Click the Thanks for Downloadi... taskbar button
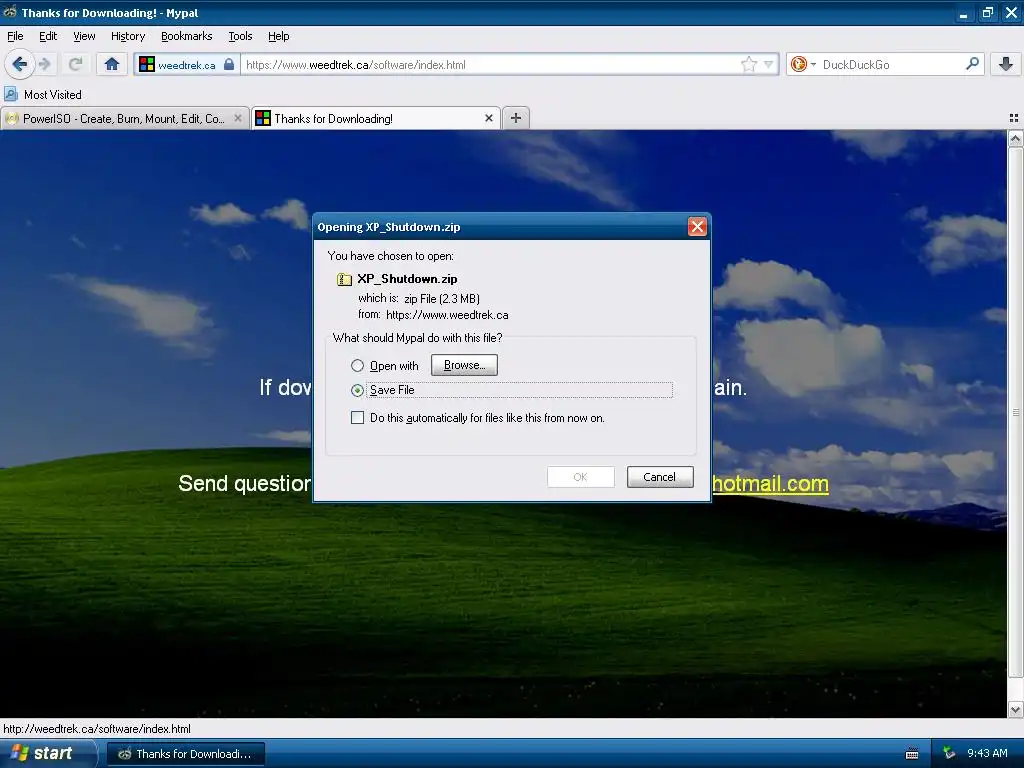 coord(185,754)
